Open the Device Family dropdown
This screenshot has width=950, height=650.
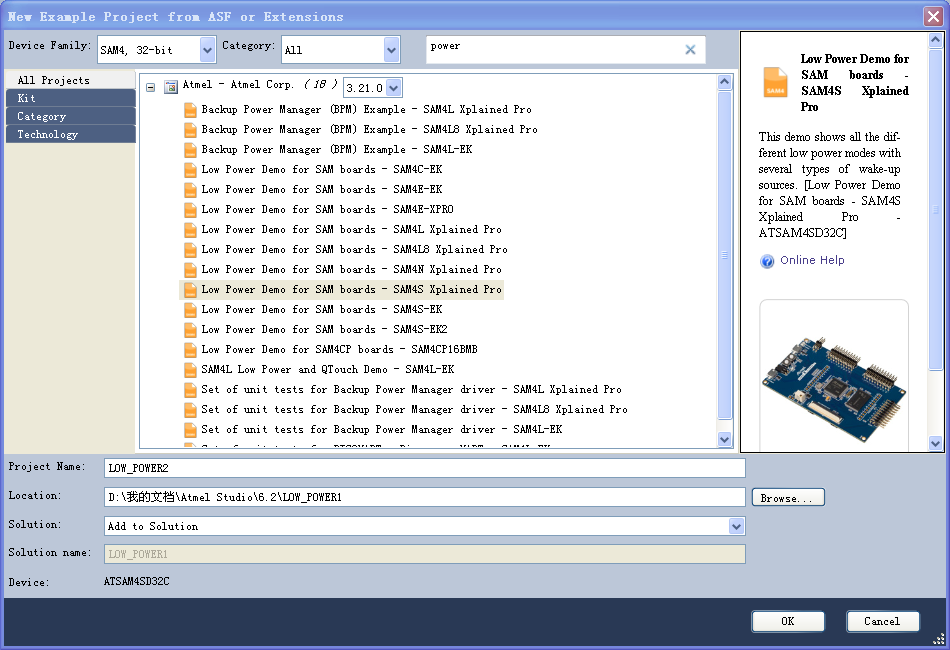[207, 50]
